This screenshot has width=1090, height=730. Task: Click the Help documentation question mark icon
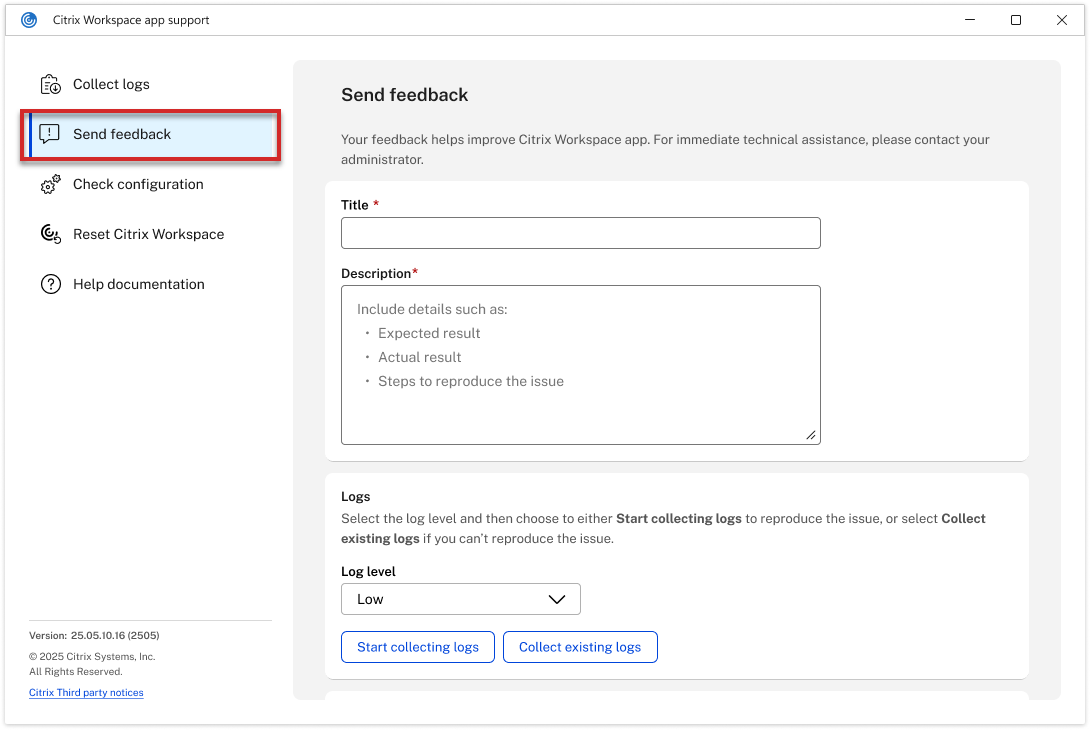tap(51, 284)
